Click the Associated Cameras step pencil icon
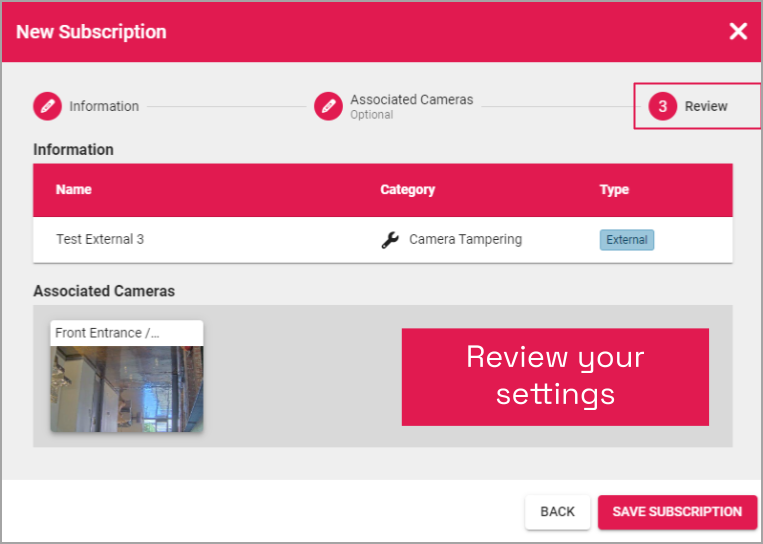The height and width of the screenshot is (544, 763). [x=328, y=106]
